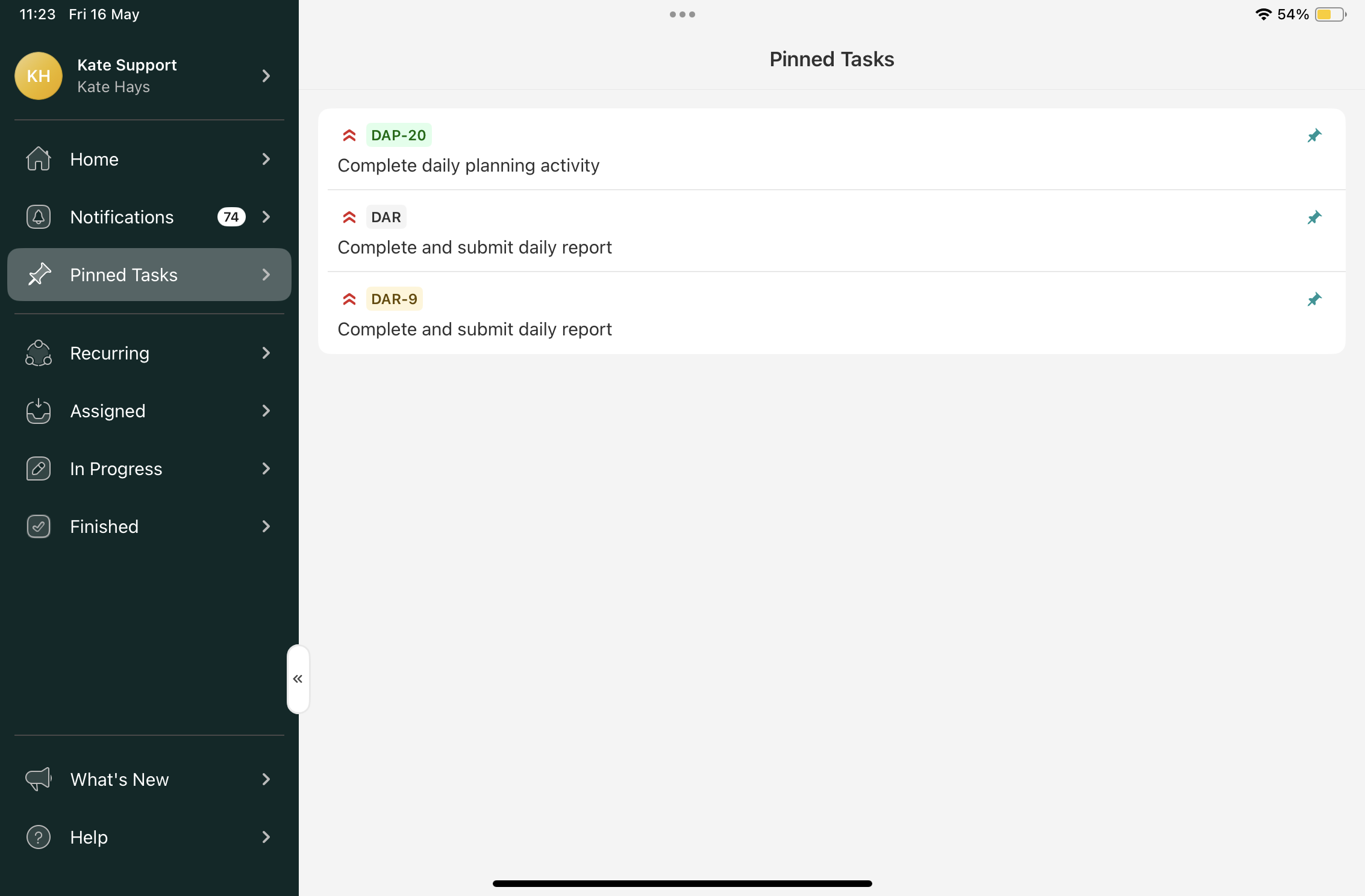Click the Assigned inbox icon

pos(39,411)
